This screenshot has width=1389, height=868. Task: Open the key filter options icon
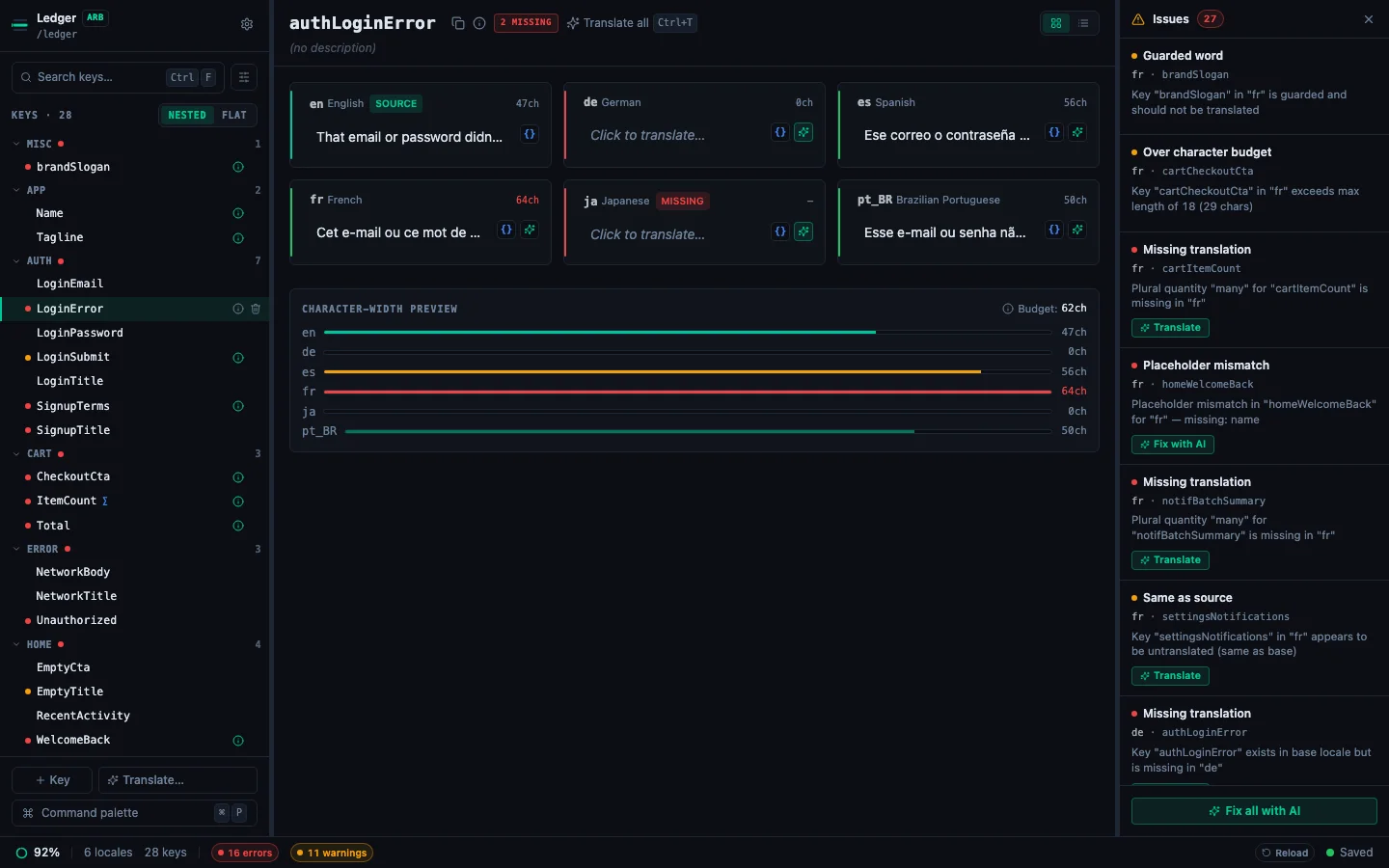click(244, 77)
